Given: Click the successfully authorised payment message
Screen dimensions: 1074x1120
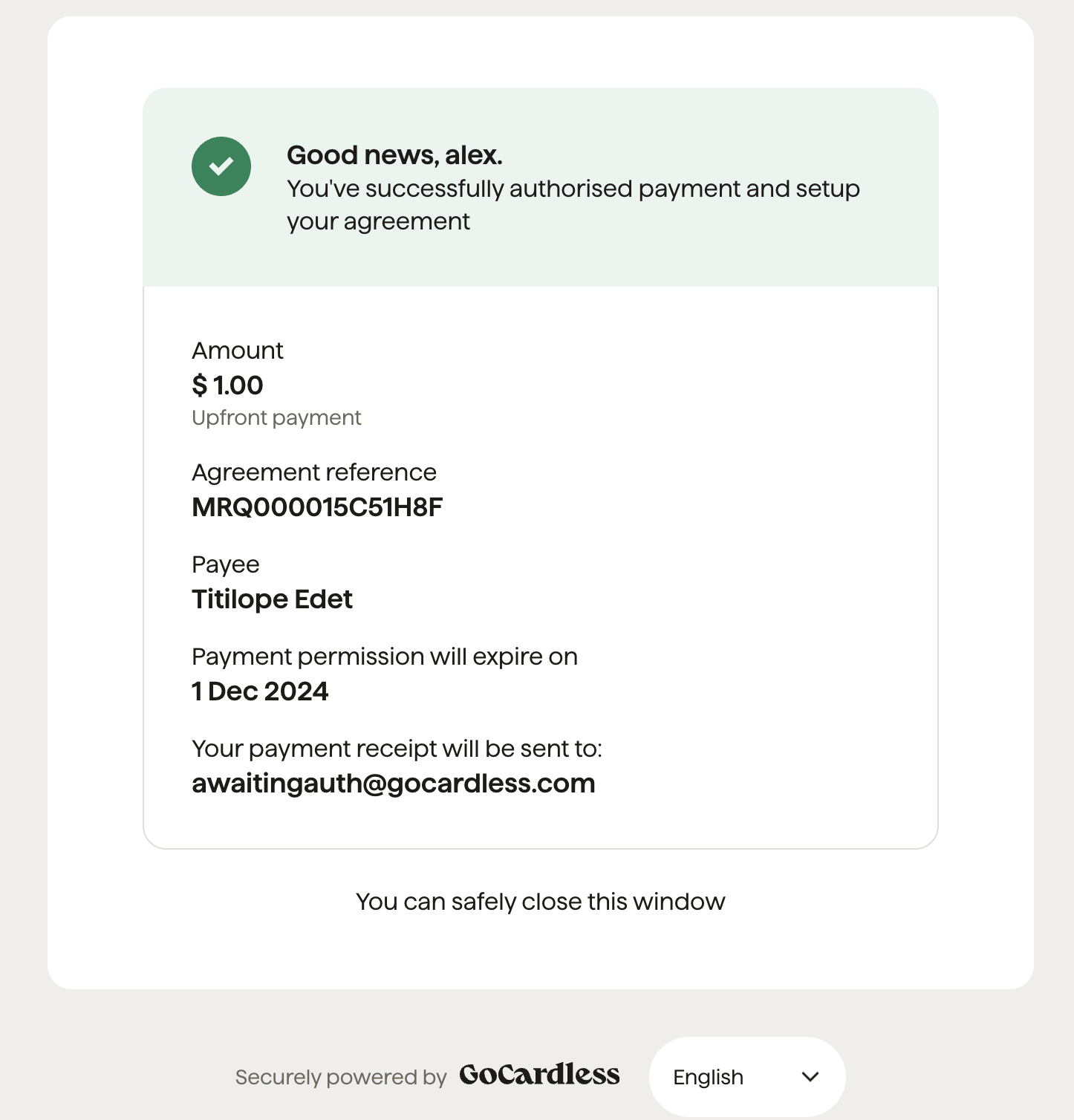Looking at the screenshot, I should (x=573, y=205).
